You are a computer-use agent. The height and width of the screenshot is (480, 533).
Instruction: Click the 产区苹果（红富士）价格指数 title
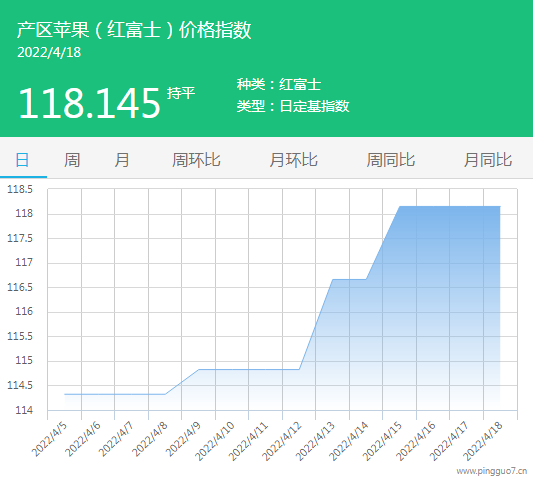[x=134, y=30]
